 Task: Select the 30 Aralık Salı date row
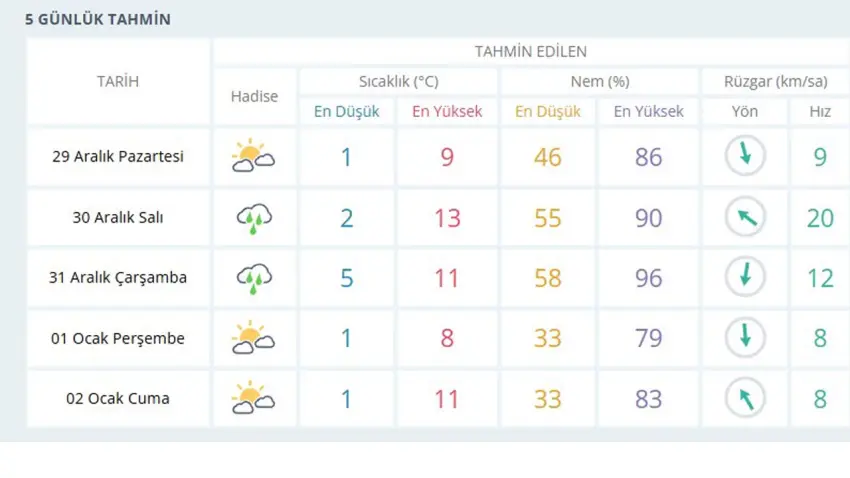tap(118, 218)
